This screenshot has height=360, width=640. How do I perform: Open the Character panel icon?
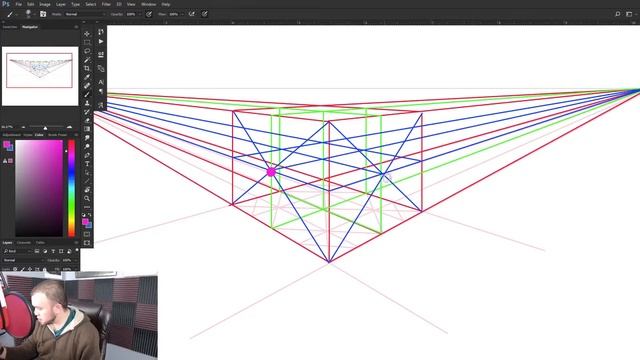(101, 82)
